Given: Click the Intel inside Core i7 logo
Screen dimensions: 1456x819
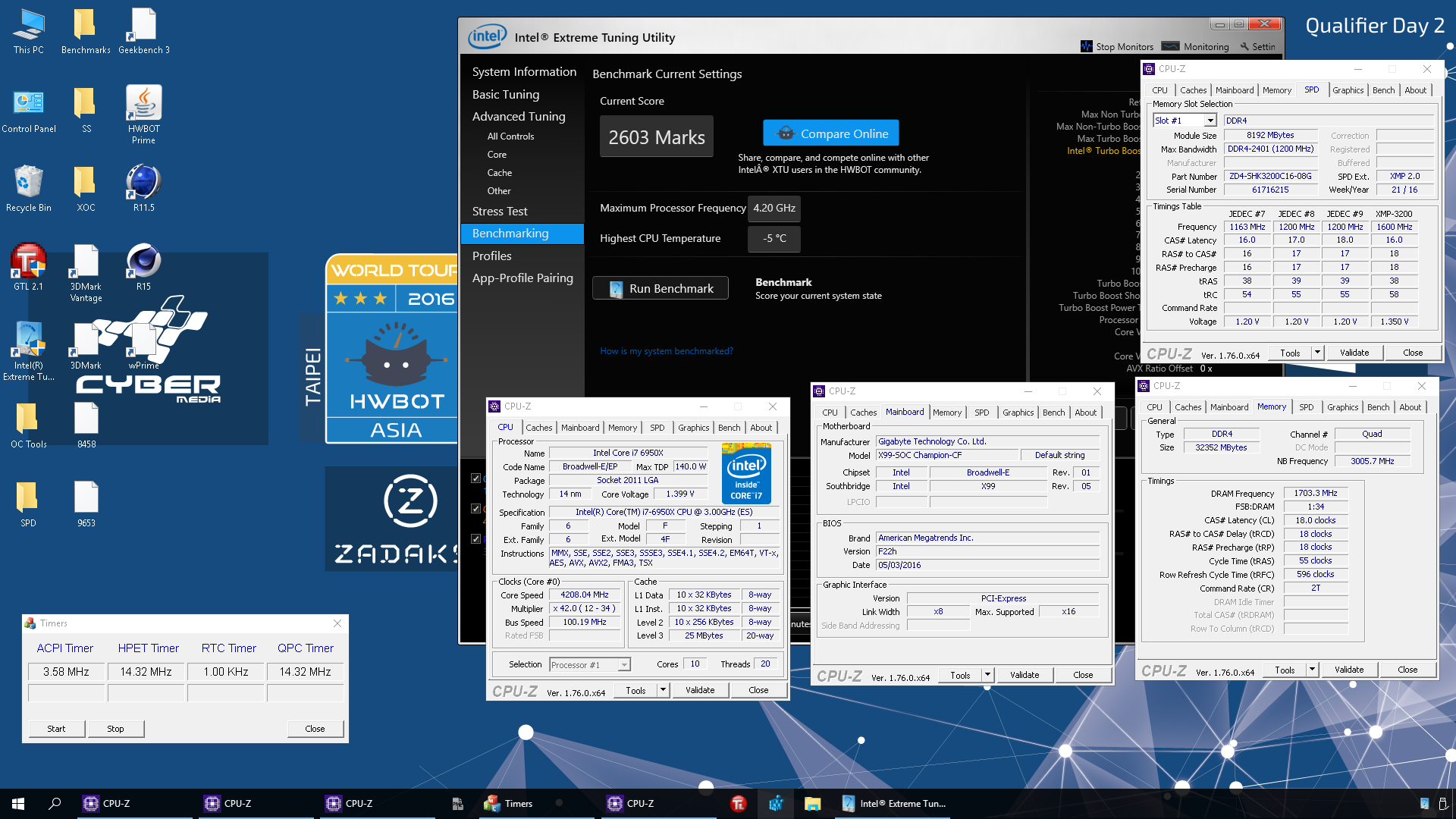Looking at the screenshot, I should 746,474.
